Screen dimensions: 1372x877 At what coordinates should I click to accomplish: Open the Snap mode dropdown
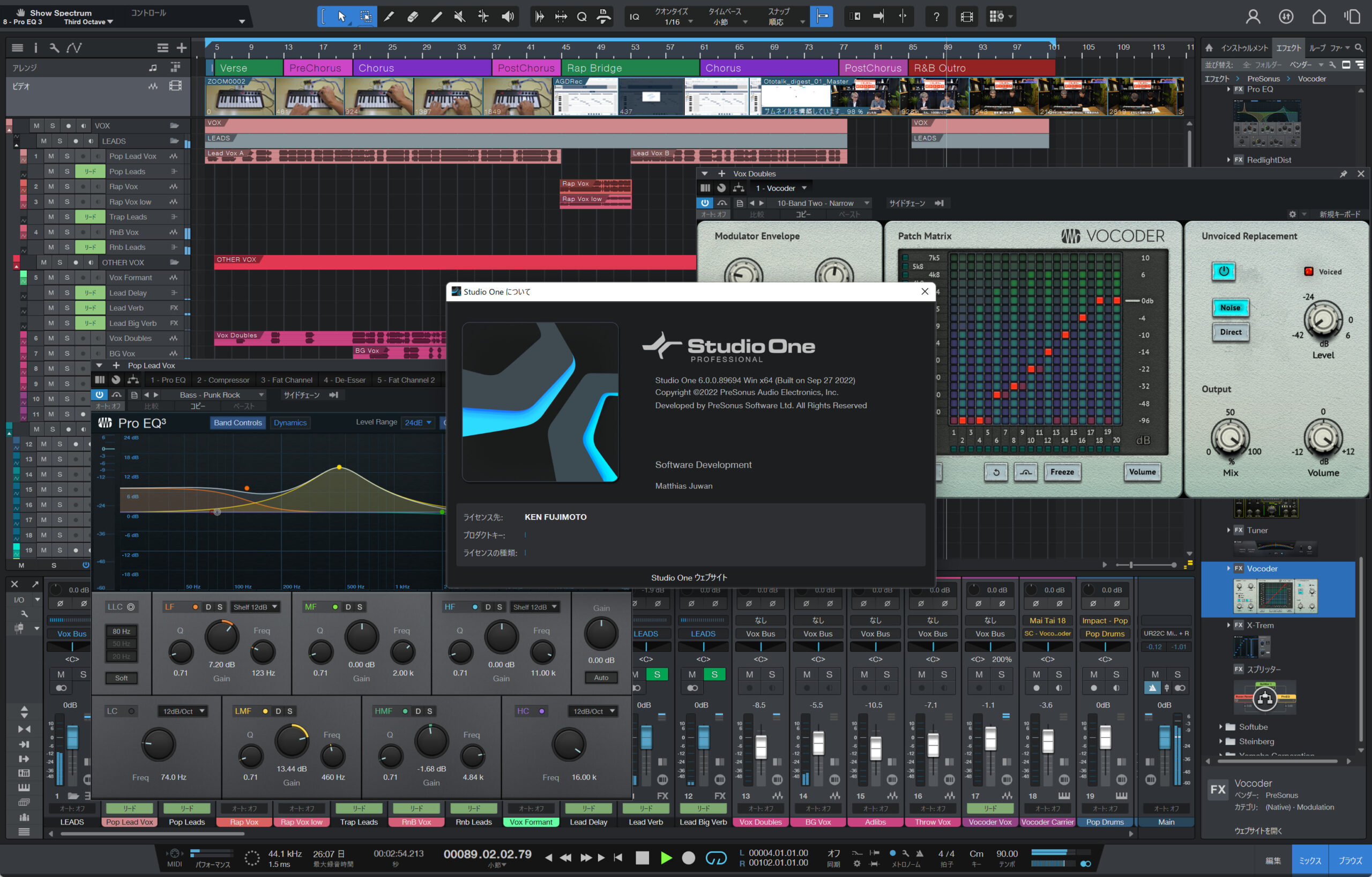coord(786,21)
